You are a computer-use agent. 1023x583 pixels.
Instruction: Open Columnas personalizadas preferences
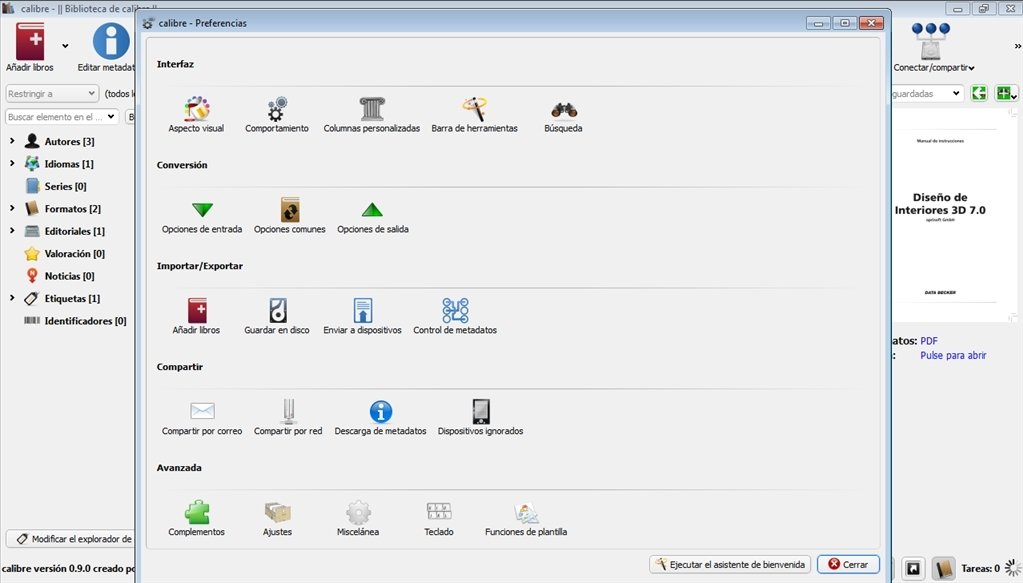[372, 115]
